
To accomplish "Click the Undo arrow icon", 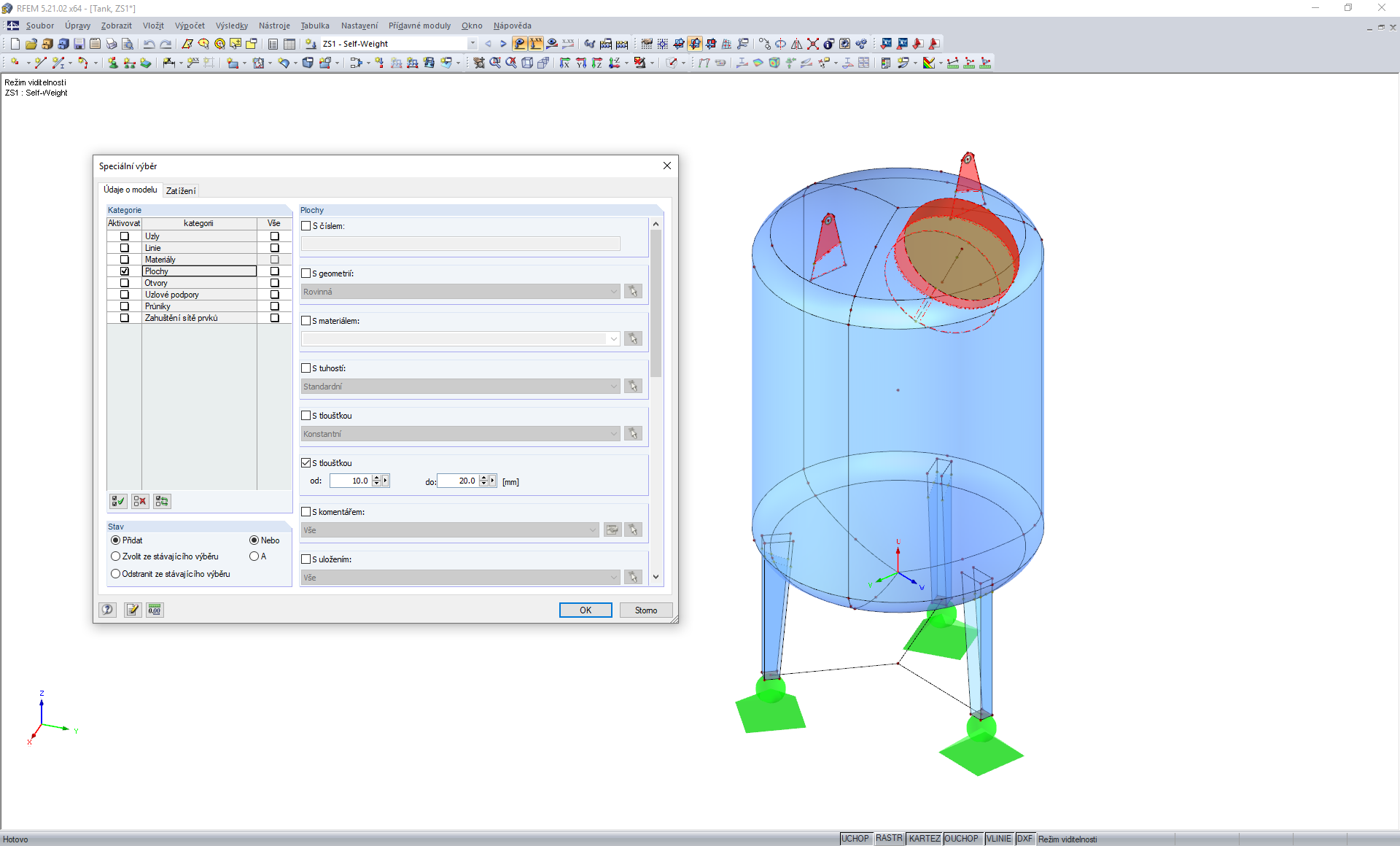I will pyautogui.click(x=149, y=44).
